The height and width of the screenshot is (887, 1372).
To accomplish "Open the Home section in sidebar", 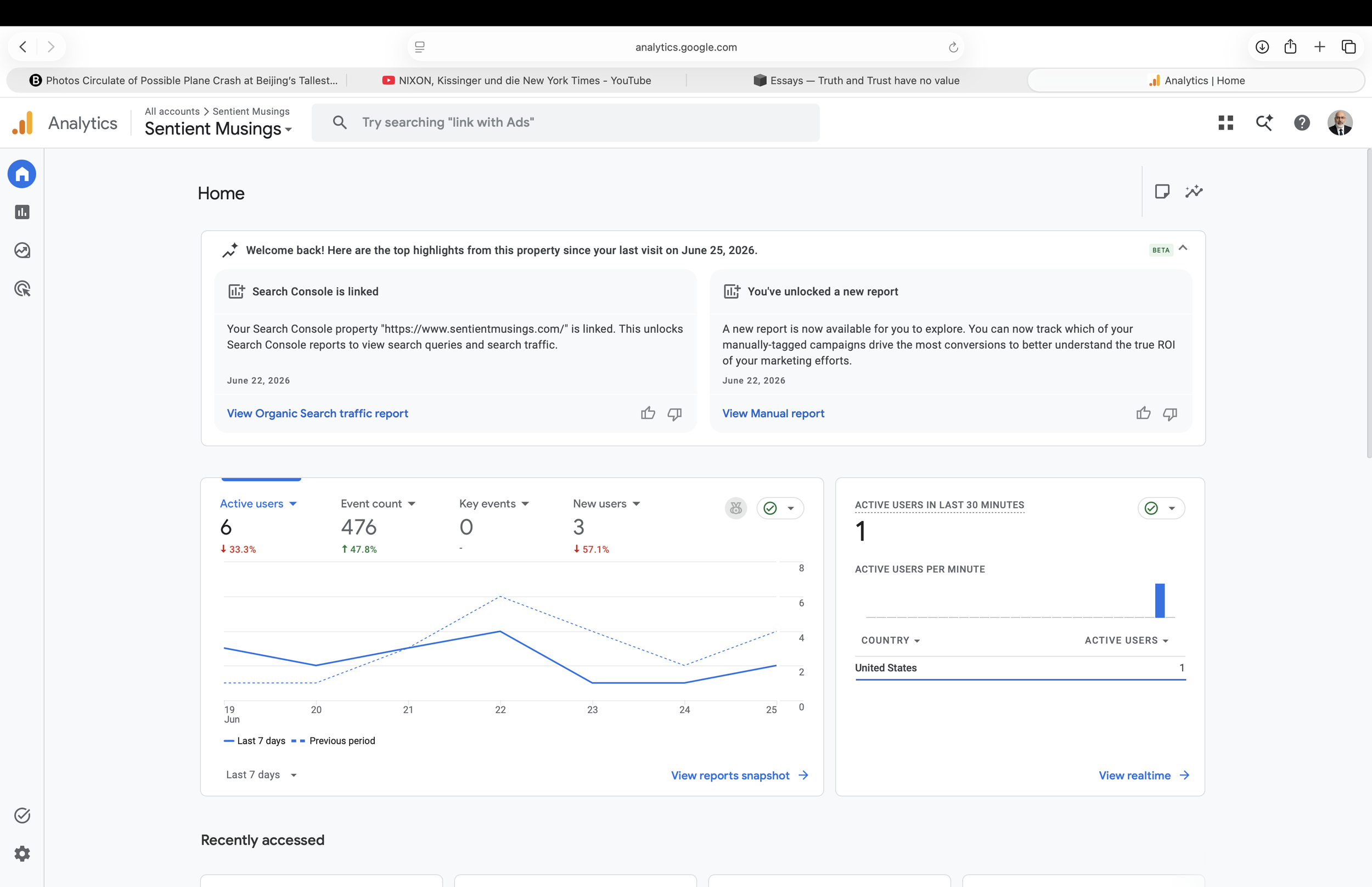I will [x=22, y=174].
